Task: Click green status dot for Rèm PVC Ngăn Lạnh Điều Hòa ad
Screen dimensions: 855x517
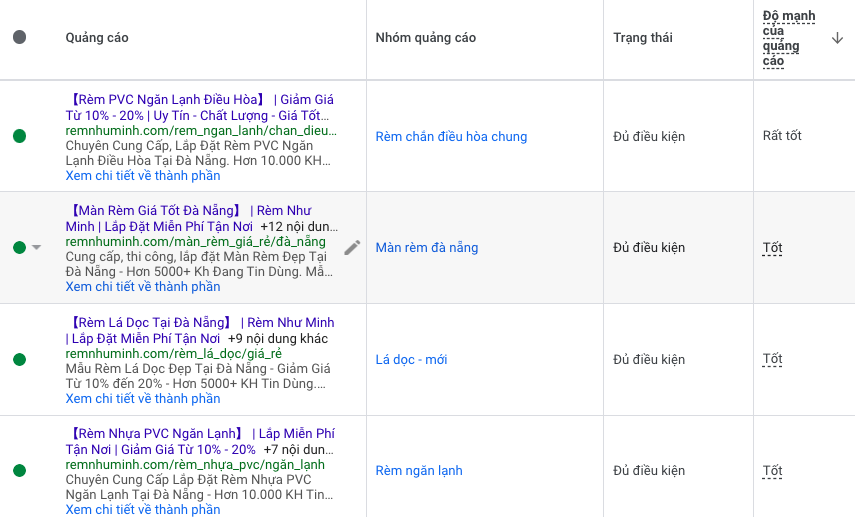Action: 19,136
